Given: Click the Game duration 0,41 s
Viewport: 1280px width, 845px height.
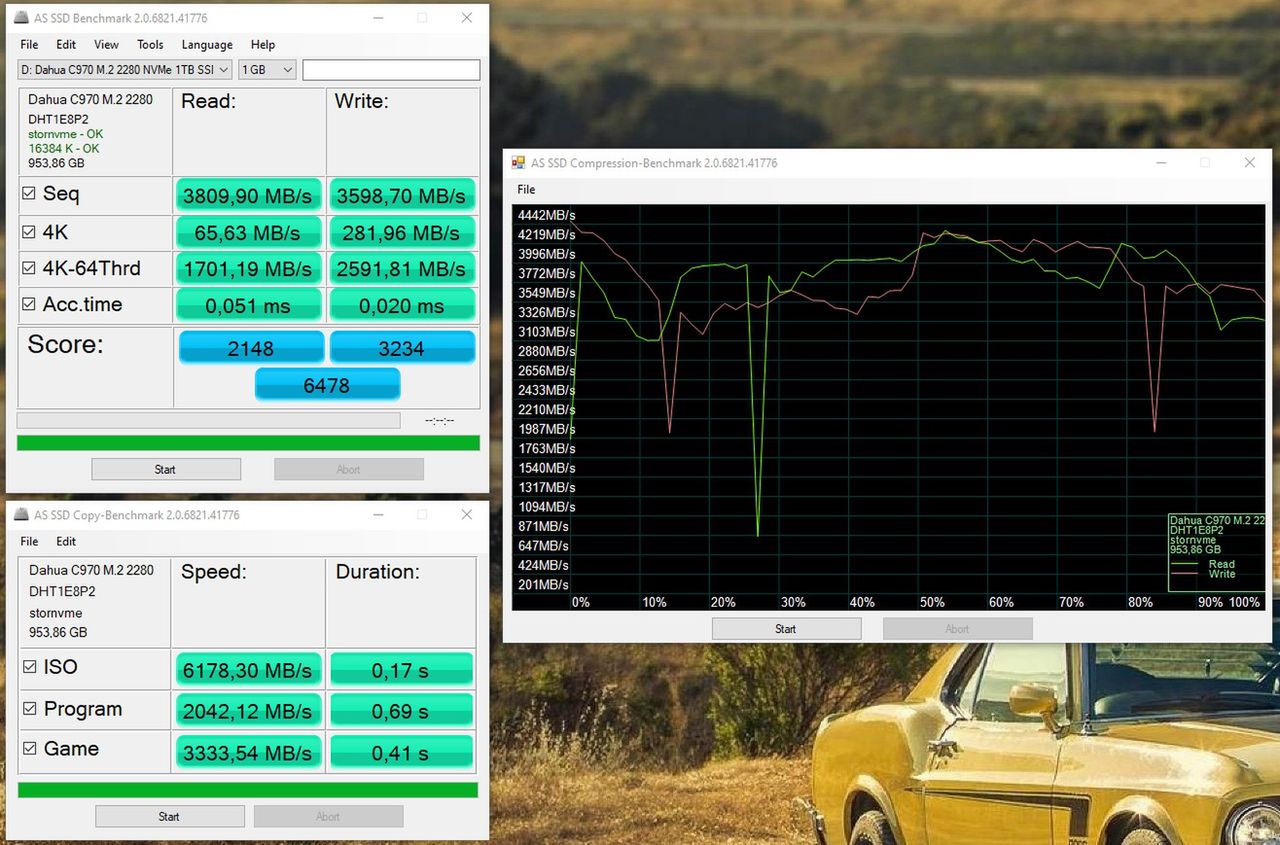Looking at the screenshot, I should tap(401, 752).
